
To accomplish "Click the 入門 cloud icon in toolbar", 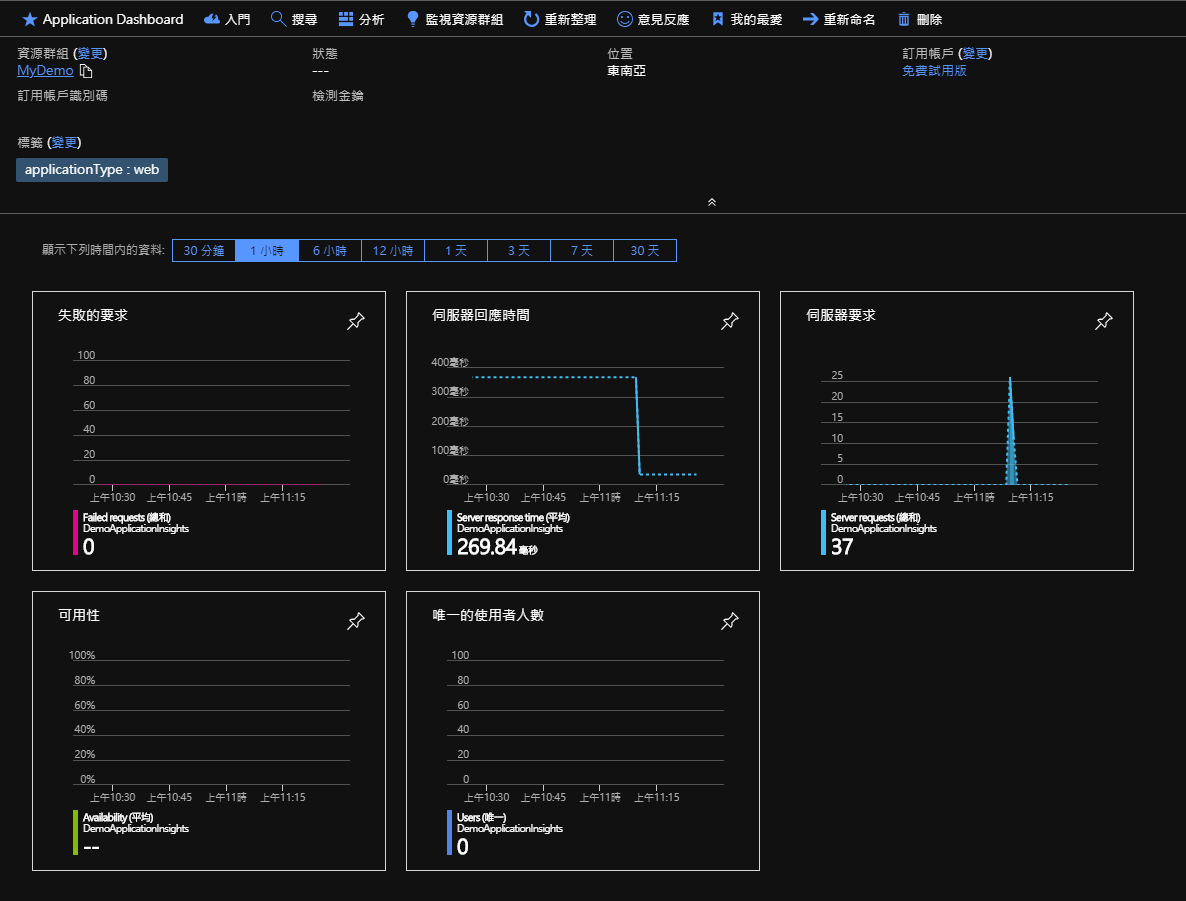I will 212,19.
